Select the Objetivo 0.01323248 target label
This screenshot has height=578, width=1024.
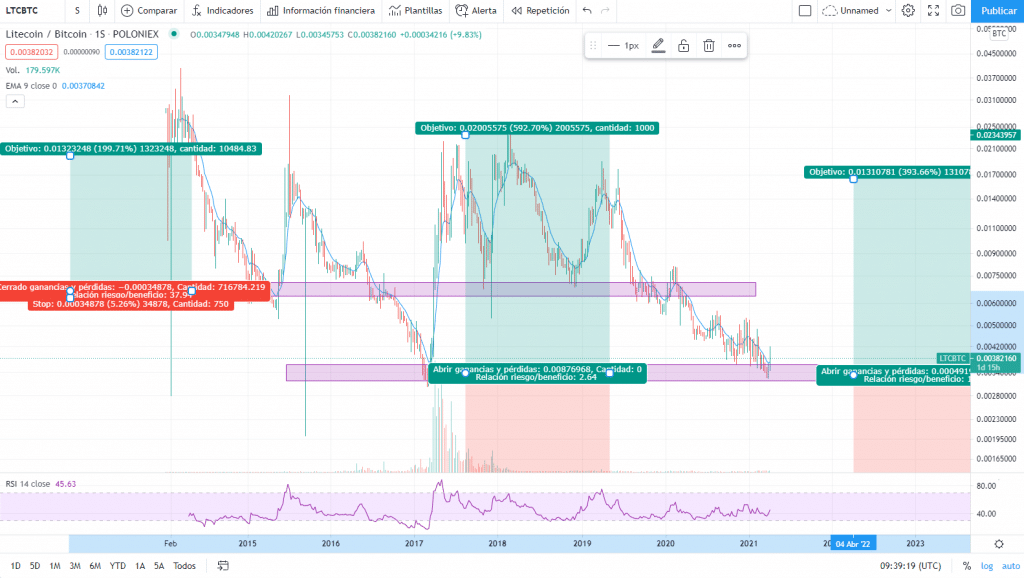coord(131,149)
